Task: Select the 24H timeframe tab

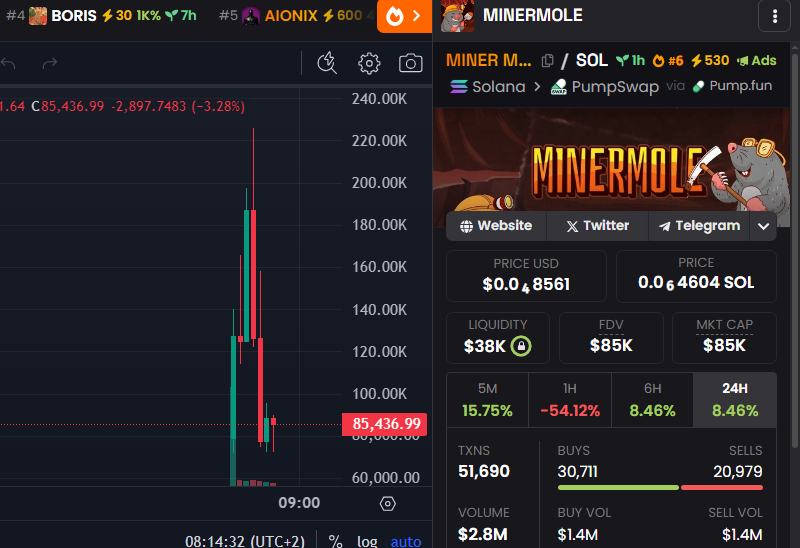Action: tap(735, 400)
